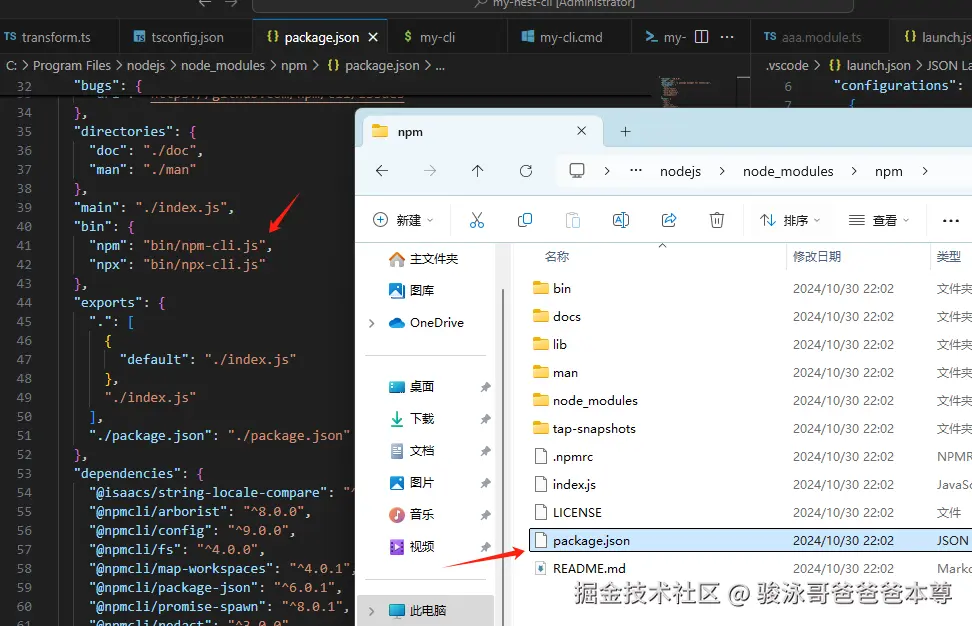This screenshot has width=972, height=626.
Task: Sort by the 名称 column header
Action: (x=557, y=257)
